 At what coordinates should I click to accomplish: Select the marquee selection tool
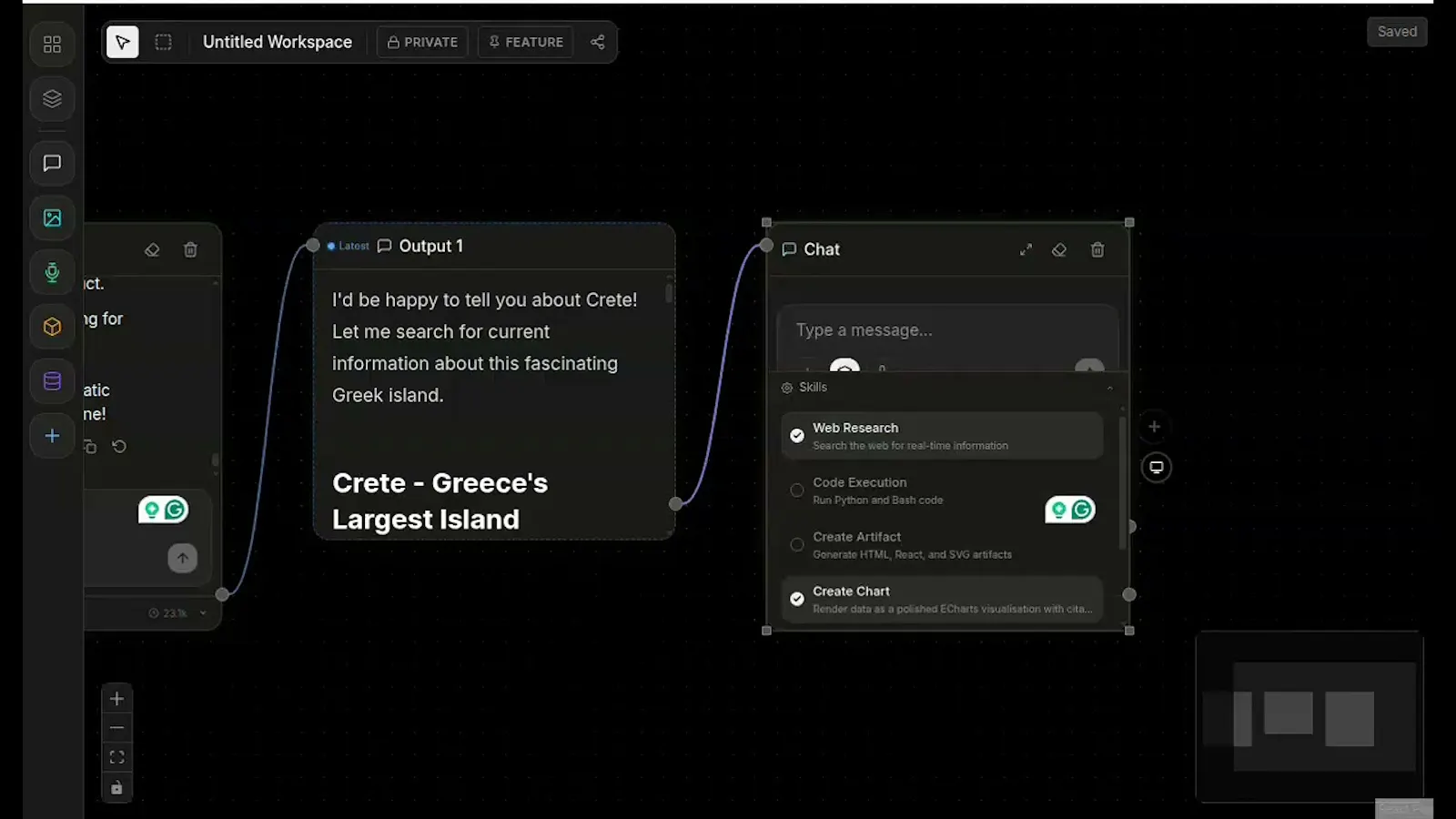coord(163,42)
